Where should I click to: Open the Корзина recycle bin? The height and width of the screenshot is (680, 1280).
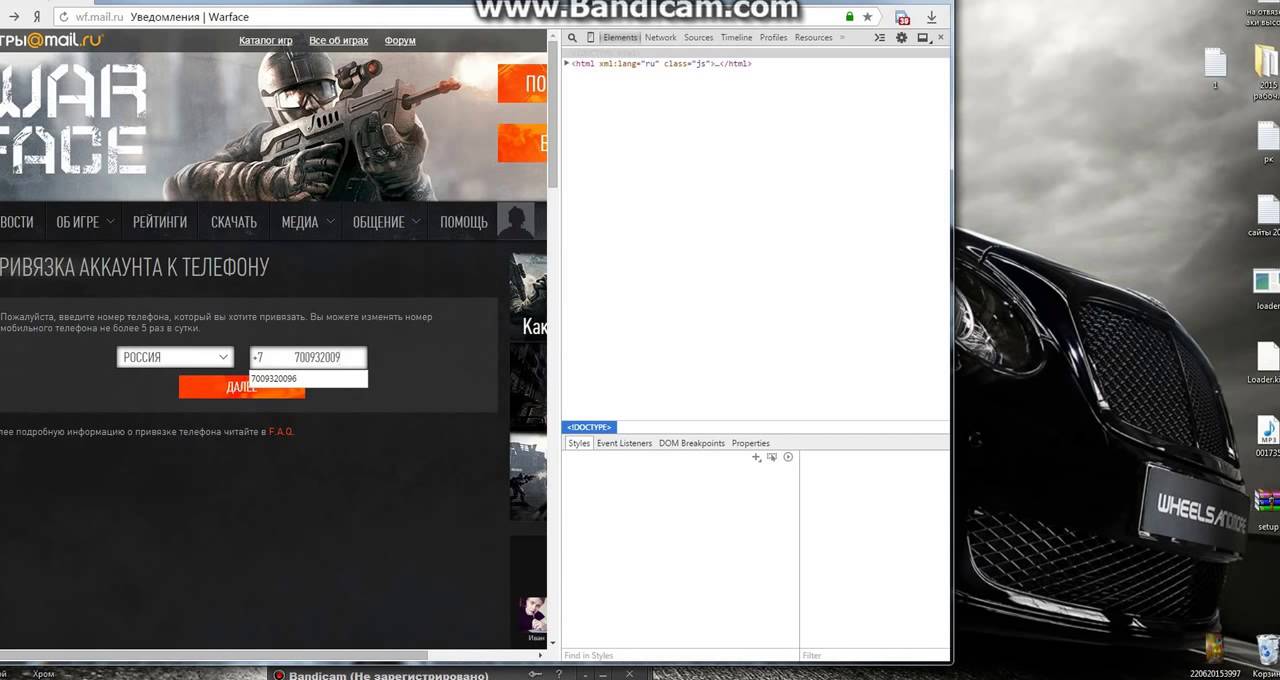pyautogui.click(x=1266, y=654)
